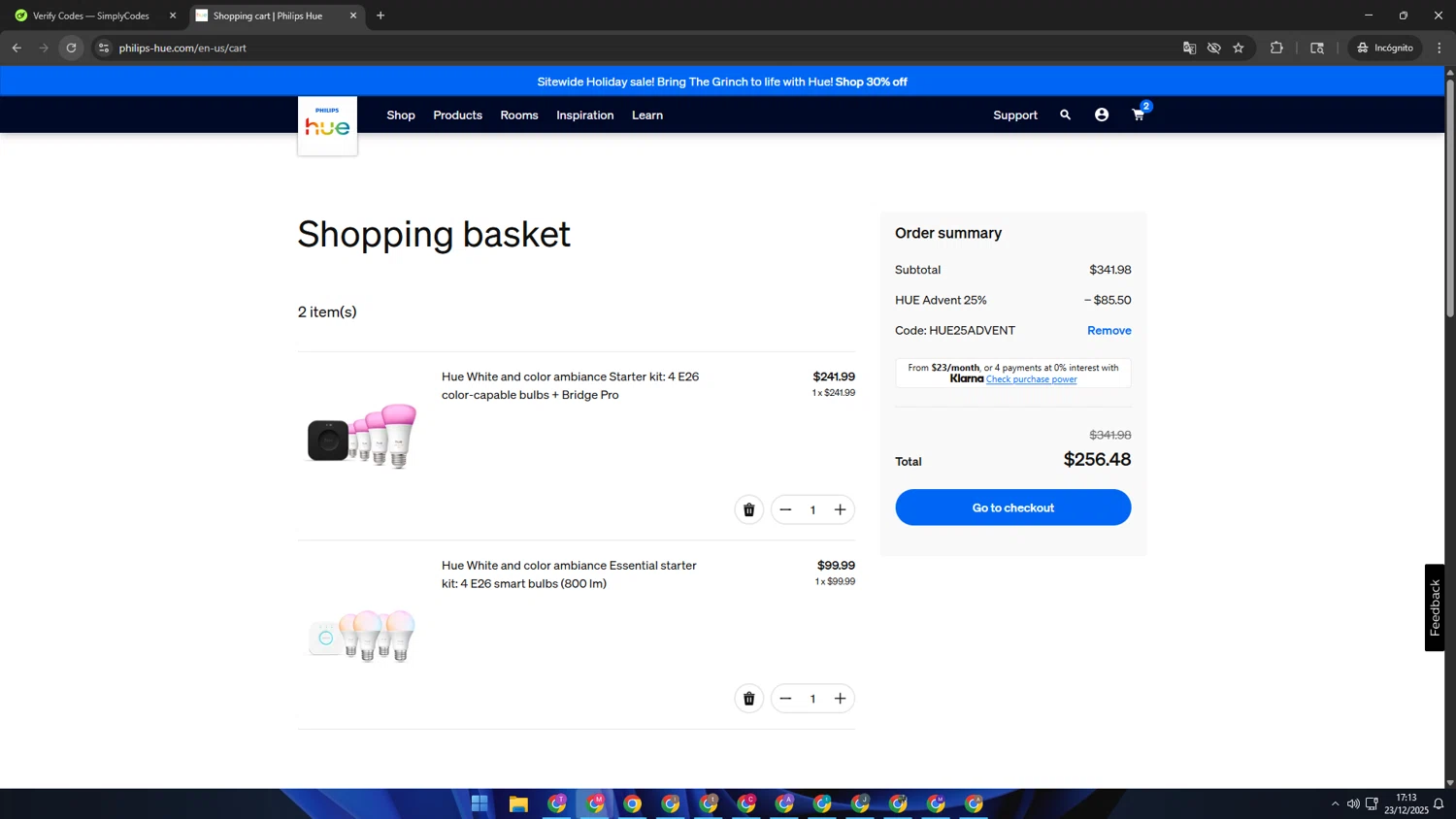Viewport: 1456px width, 819px height.
Task: Delete the Essential starter kit item
Action: [x=749, y=699]
